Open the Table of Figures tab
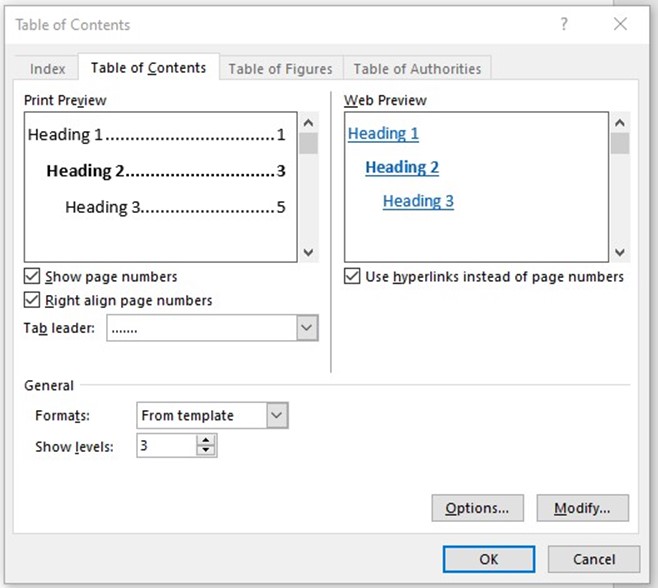Screen dimensions: 658x588 (x=280, y=69)
